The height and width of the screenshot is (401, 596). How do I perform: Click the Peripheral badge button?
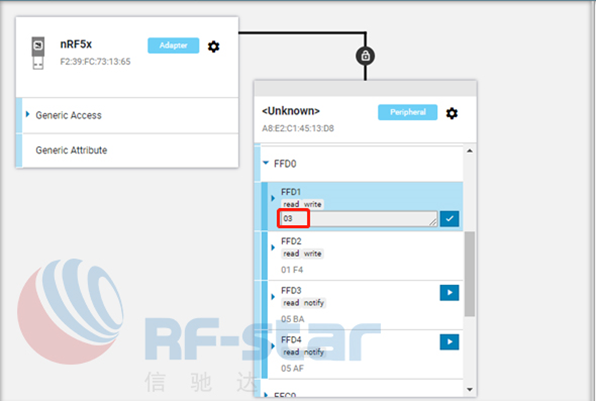pos(407,112)
